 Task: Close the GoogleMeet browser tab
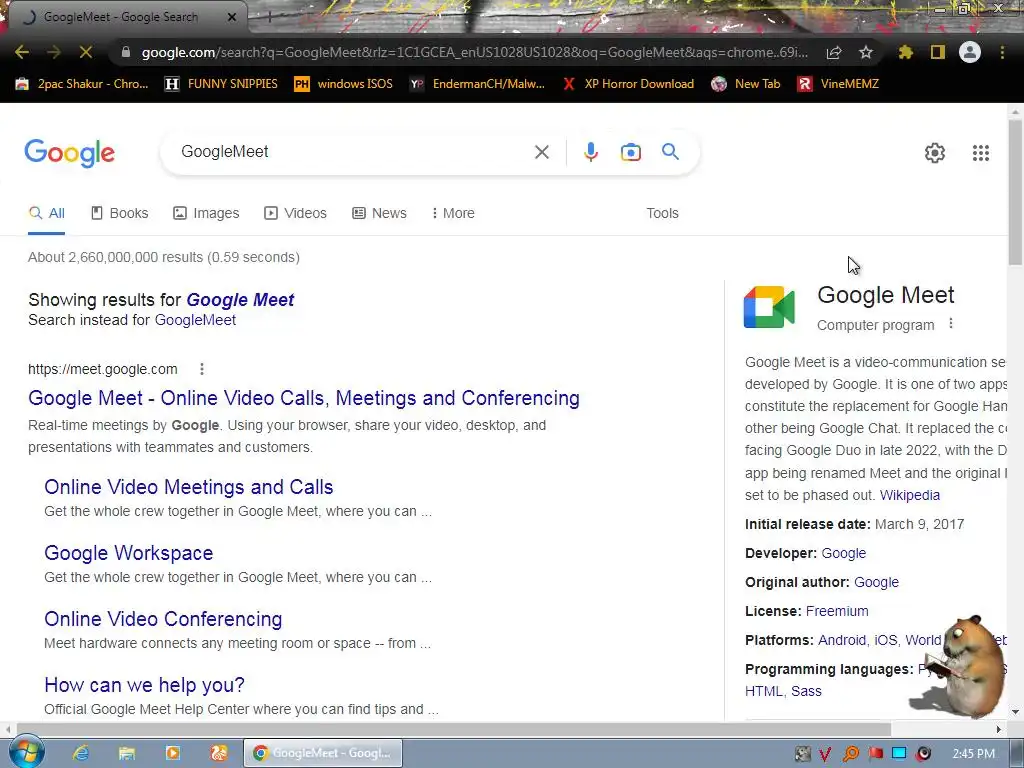tap(232, 17)
